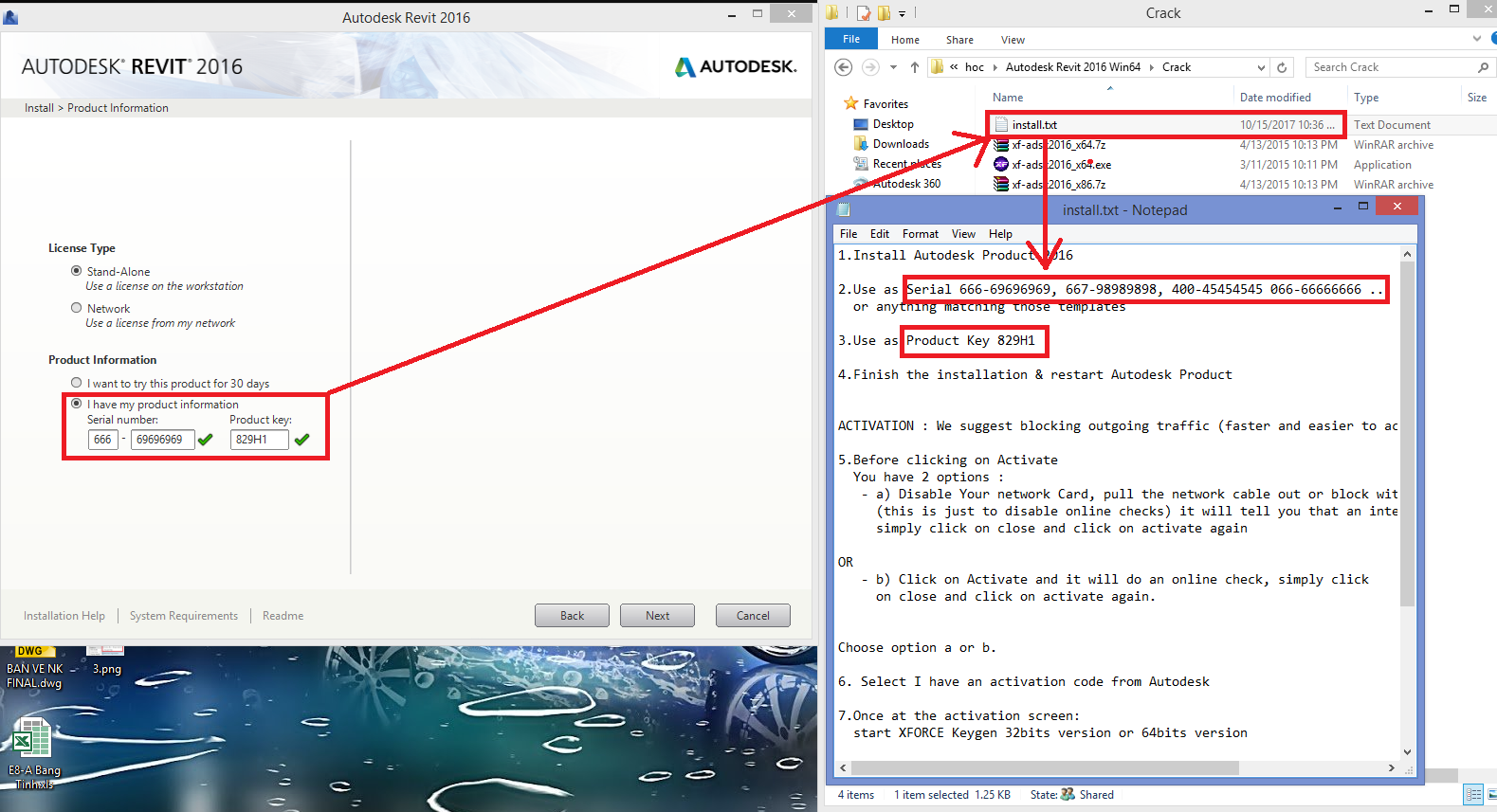The height and width of the screenshot is (812, 1497).
Task: Go forward in the Crack Explorer window
Action: [x=870, y=67]
